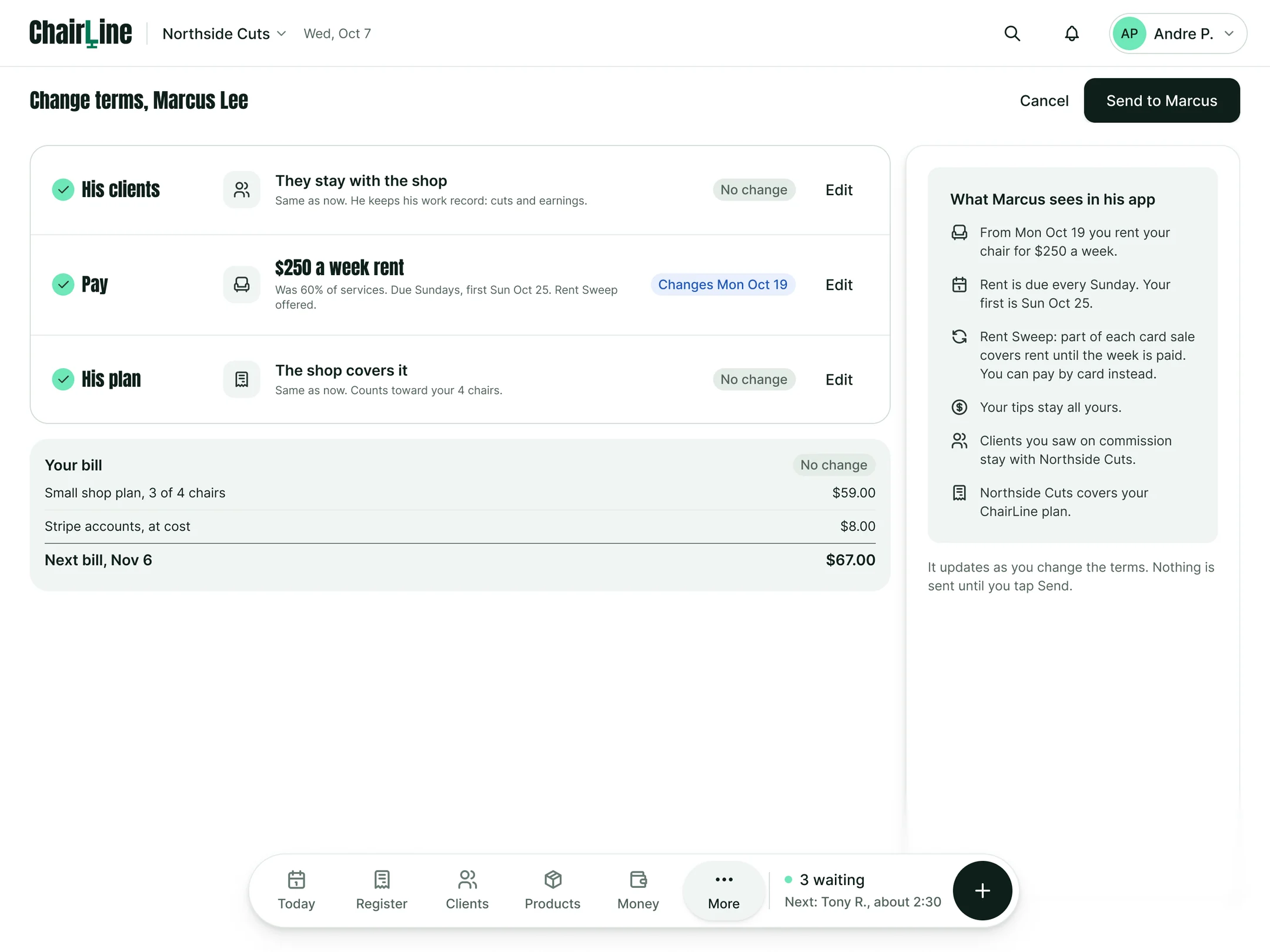Click green checkmark beside His clients
The image size is (1270, 952).
(x=63, y=190)
